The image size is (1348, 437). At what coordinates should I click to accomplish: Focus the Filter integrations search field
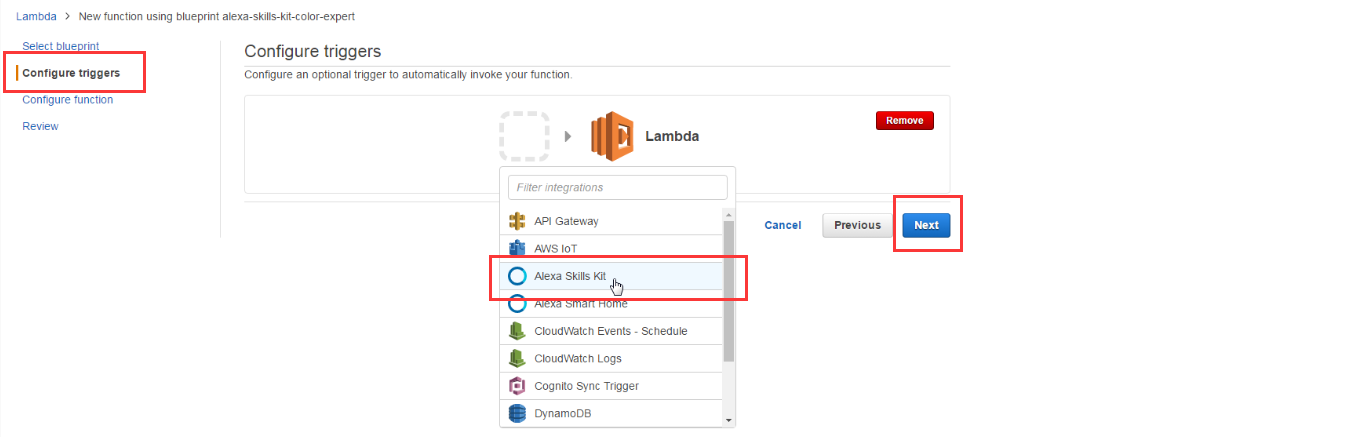[617, 188]
